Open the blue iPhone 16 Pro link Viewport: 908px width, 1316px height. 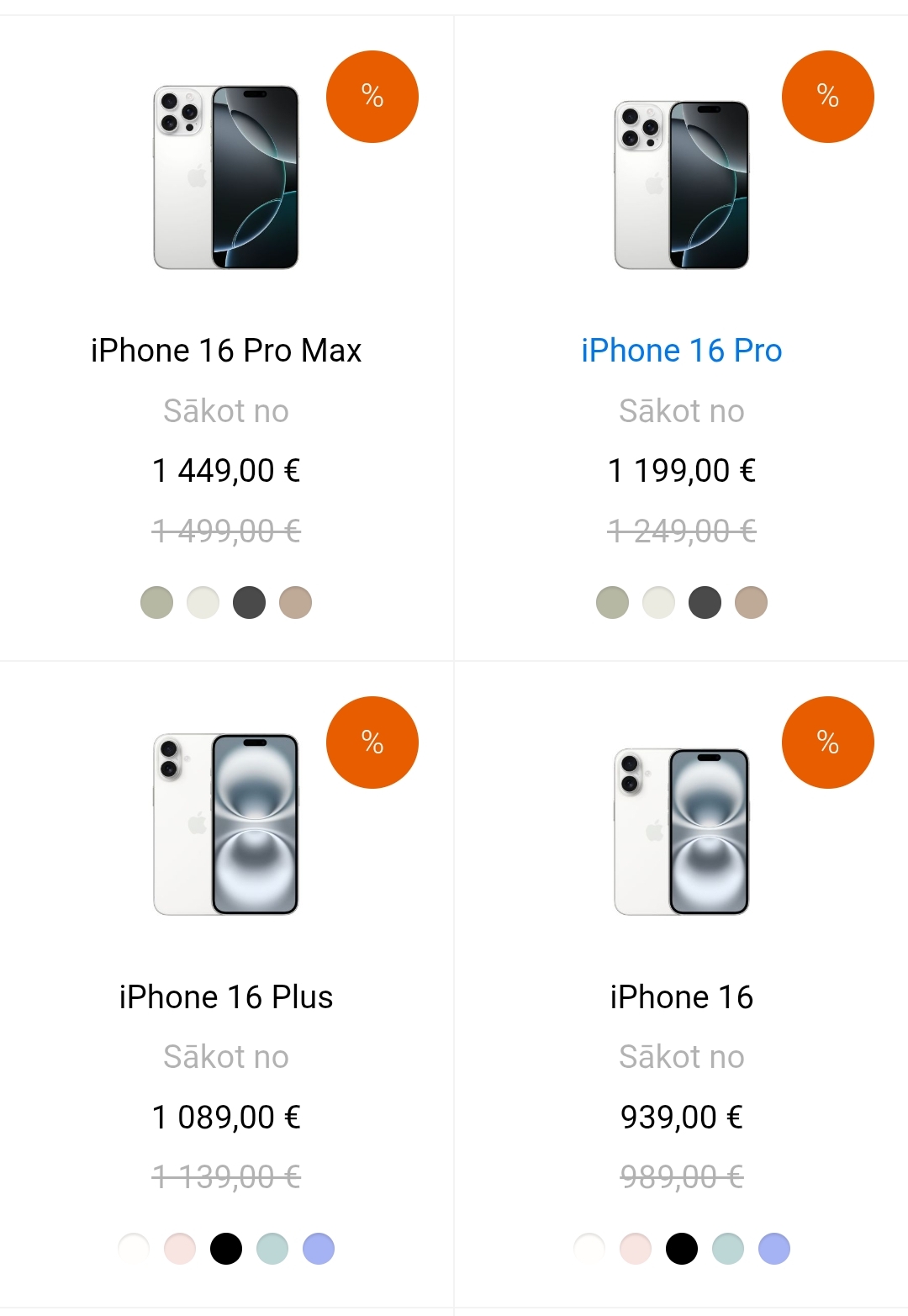click(682, 351)
